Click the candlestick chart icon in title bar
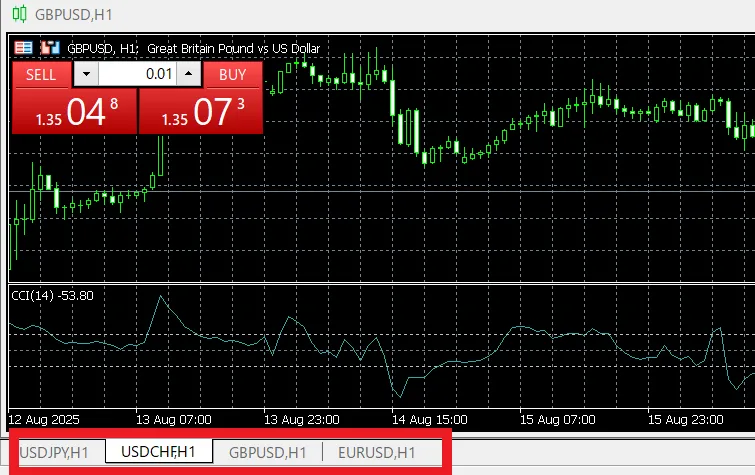Screen dimensions: 755x475 coord(17,14)
